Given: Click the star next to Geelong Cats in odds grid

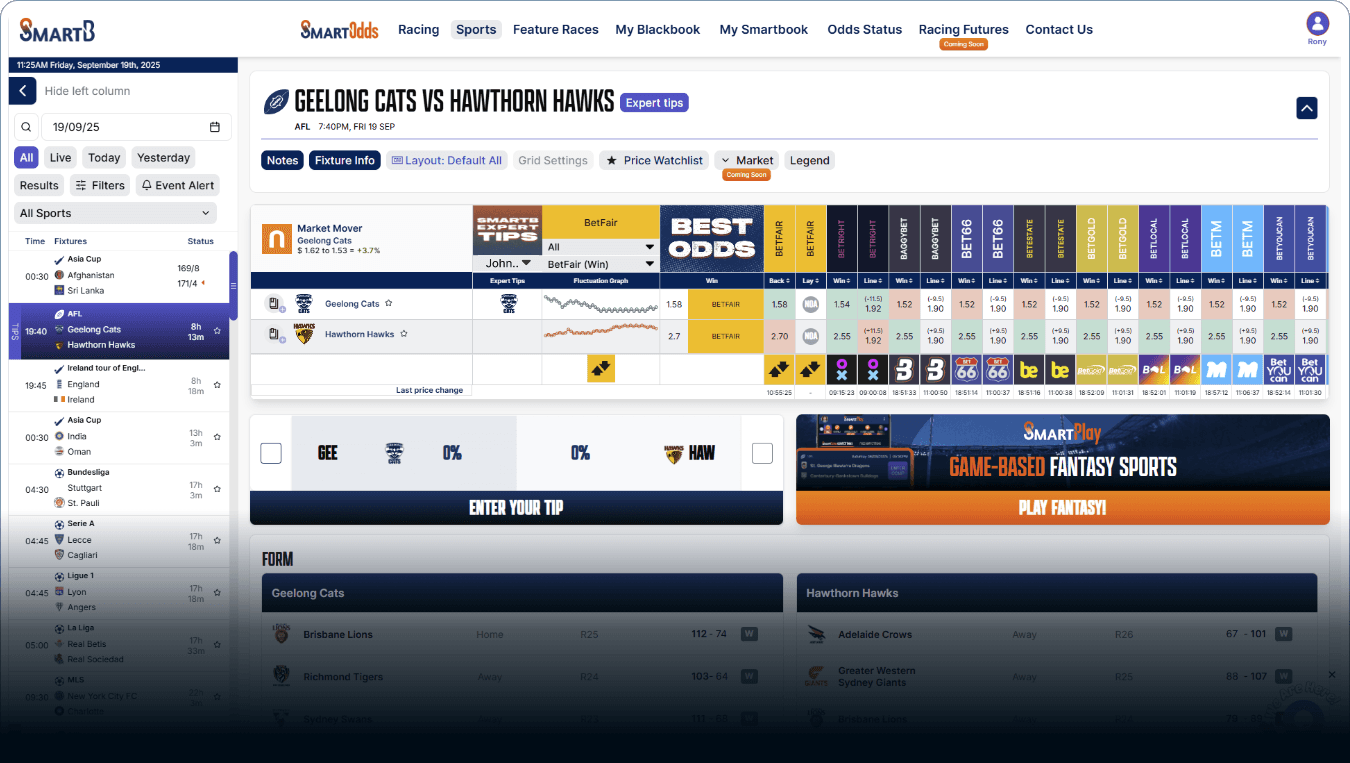Looking at the screenshot, I should [389, 304].
